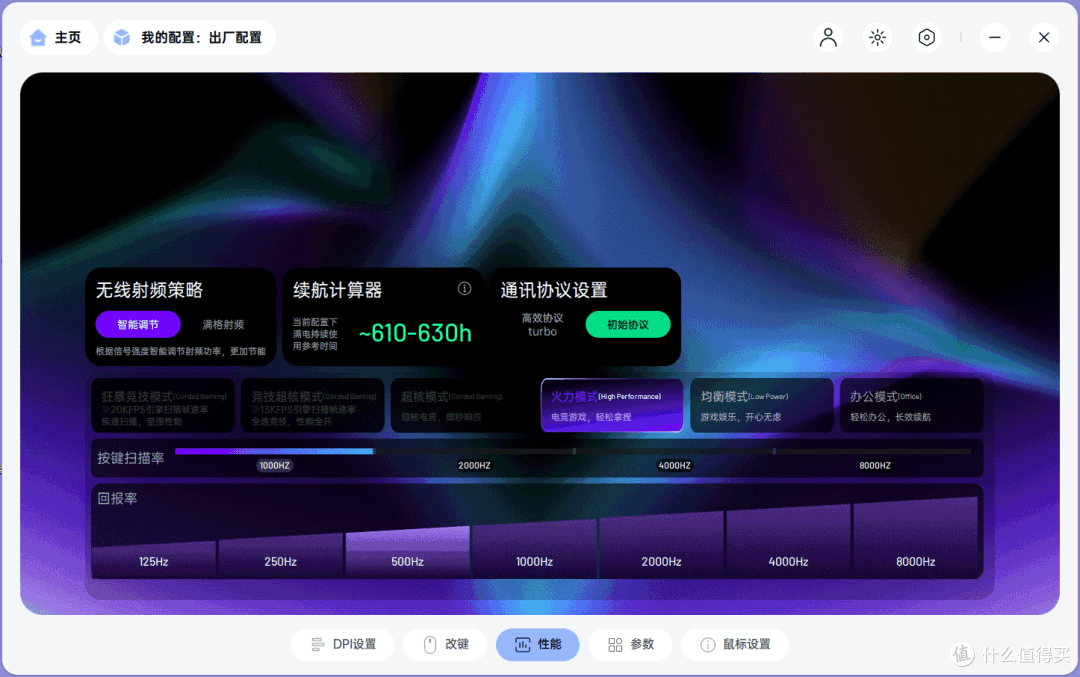
Task: Choose 竞技超核模式 performance mode
Action: (313, 406)
